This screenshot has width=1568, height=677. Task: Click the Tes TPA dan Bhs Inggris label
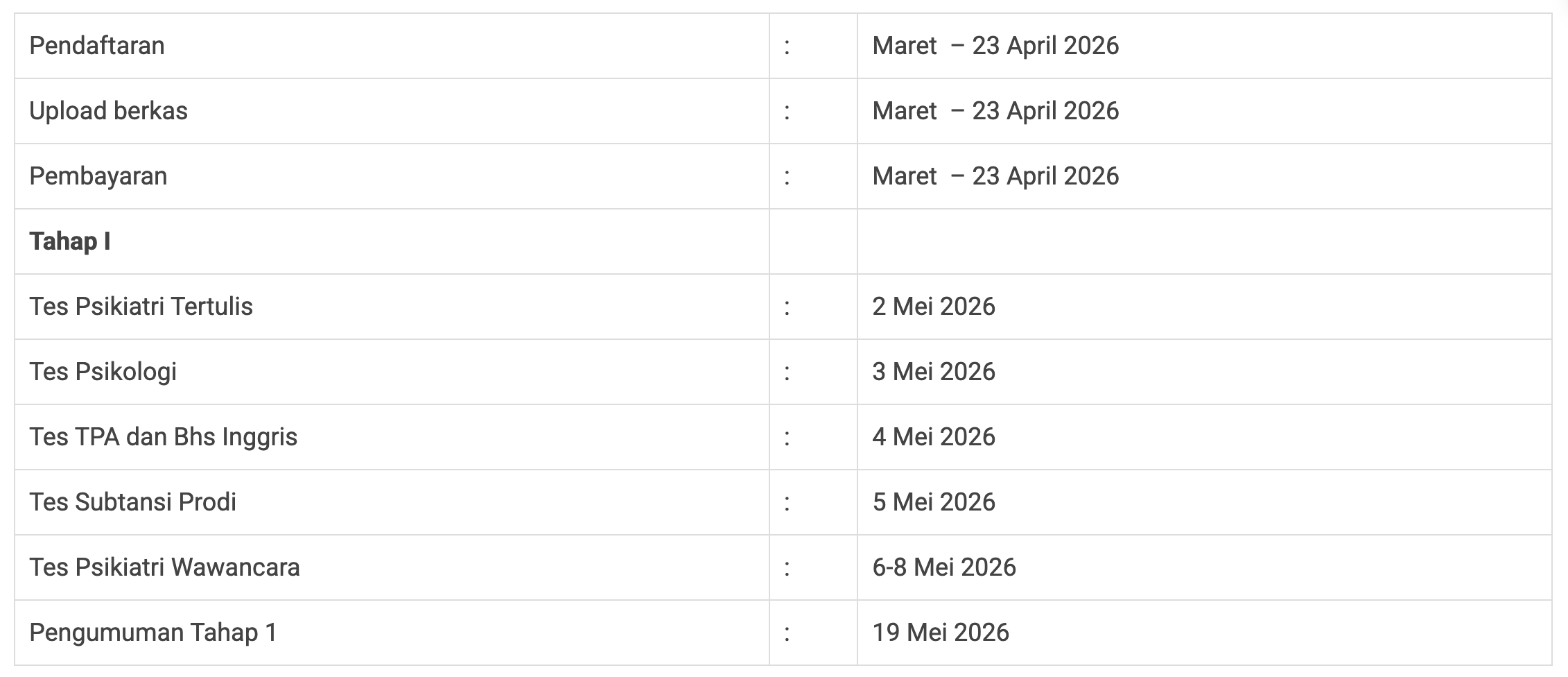pos(163,437)
